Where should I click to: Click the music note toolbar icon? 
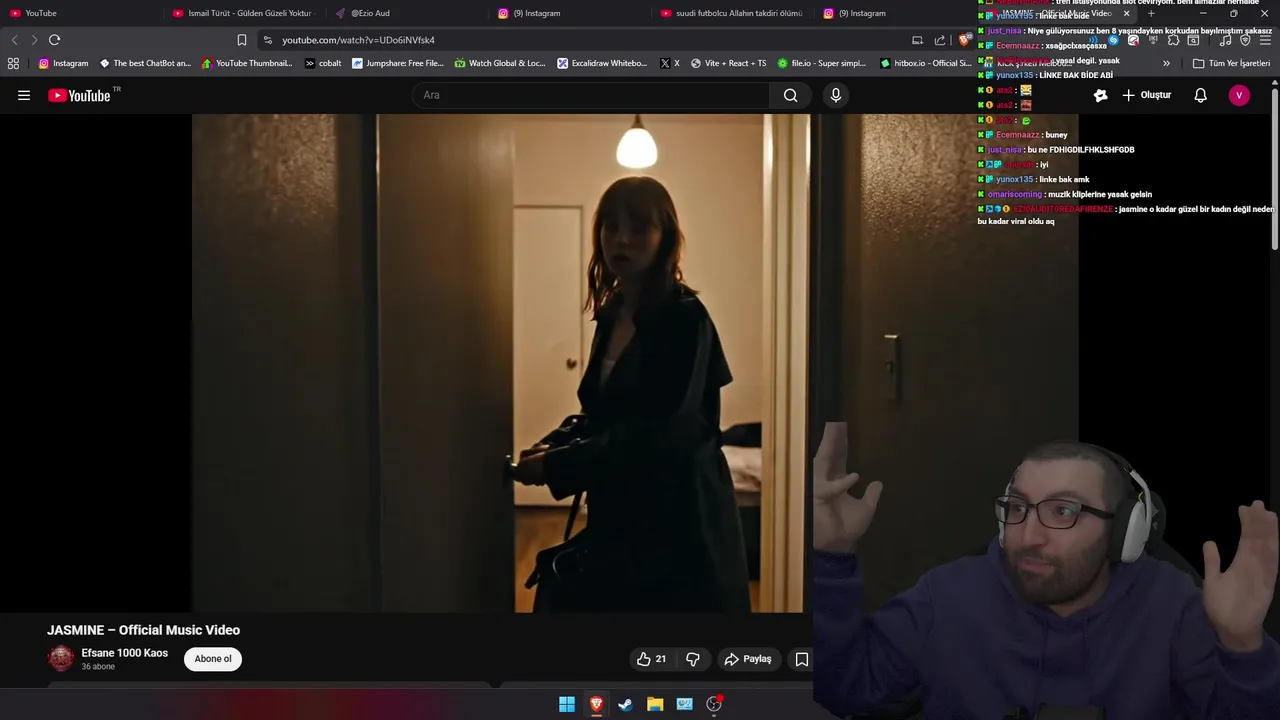click(x=1225, y=40)
